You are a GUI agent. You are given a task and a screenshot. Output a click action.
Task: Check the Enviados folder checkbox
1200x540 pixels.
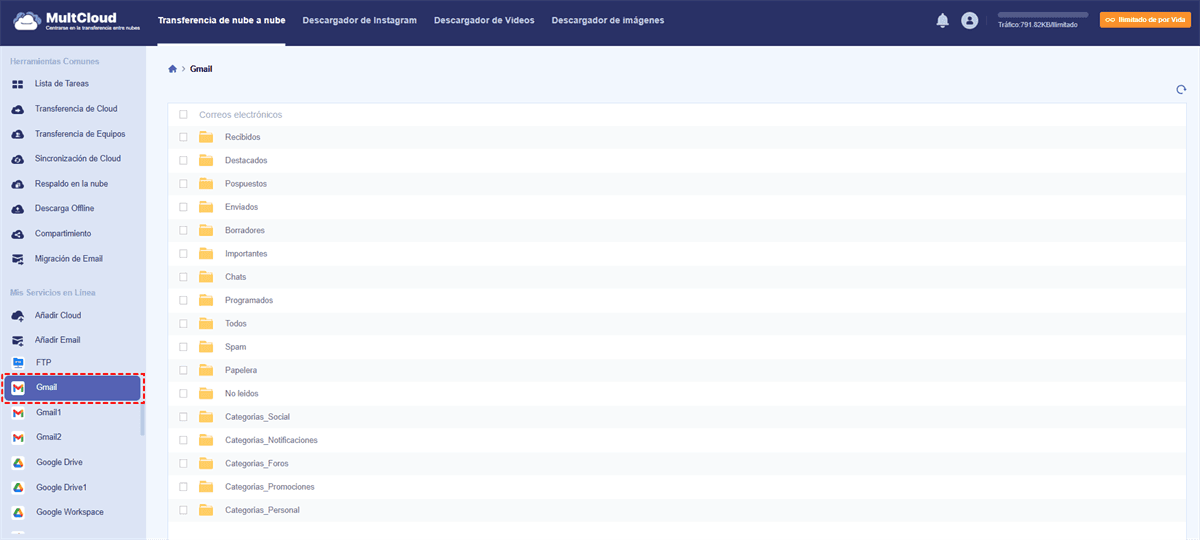pos(183,207)
